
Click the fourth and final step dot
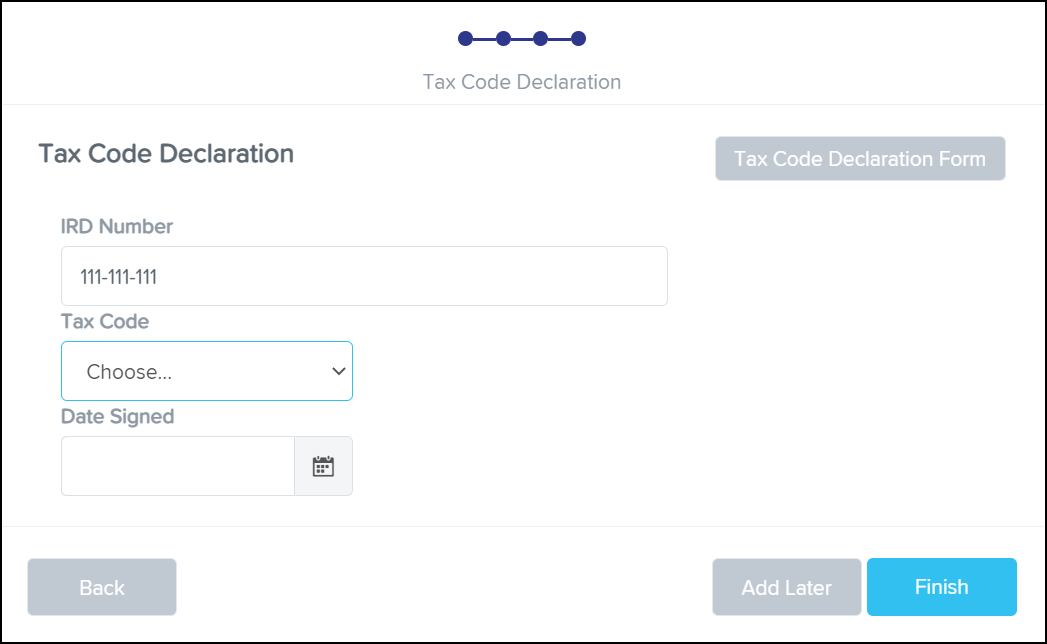pyautogui.click(x=578, y=39)
